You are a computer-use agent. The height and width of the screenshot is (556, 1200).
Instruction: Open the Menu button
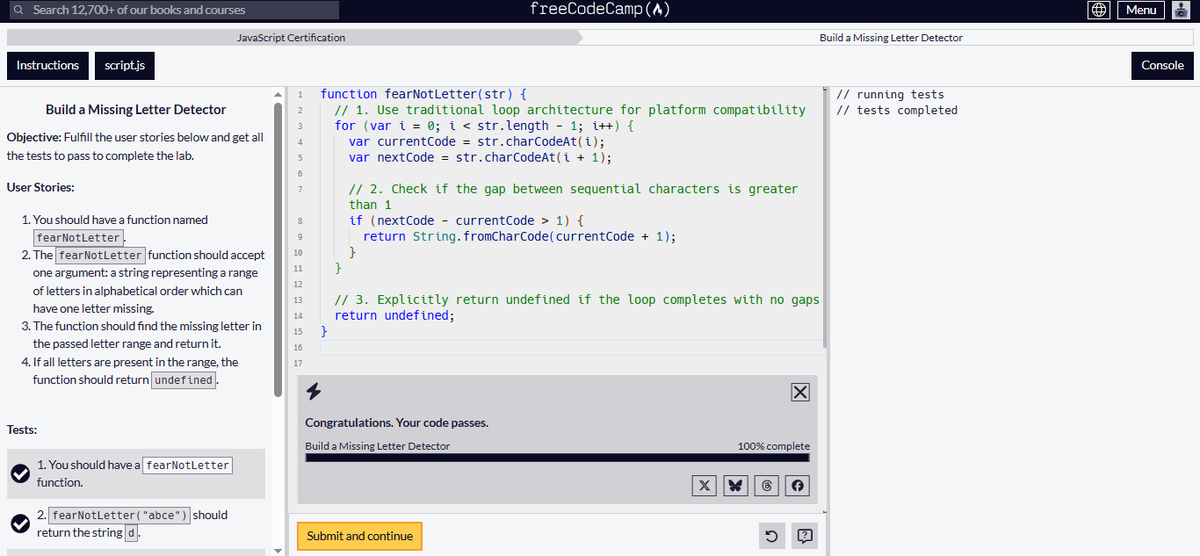(x=1141, y=10)
